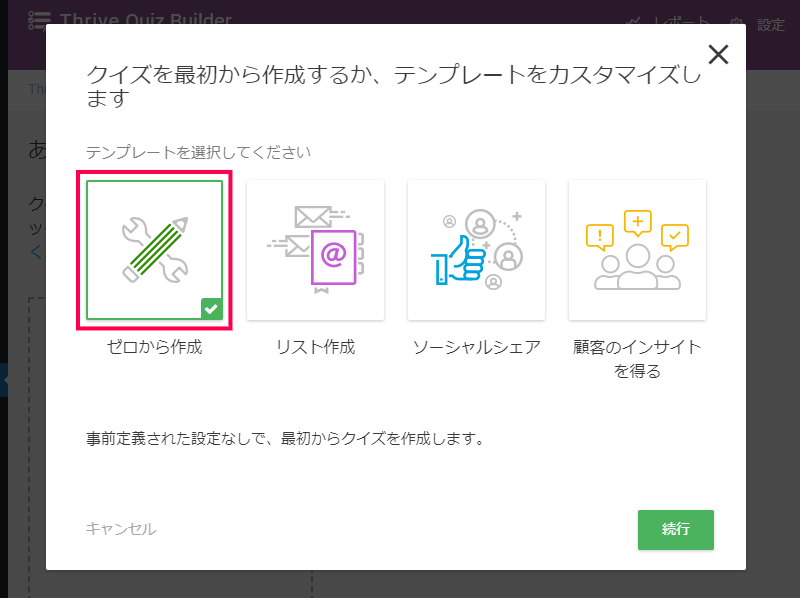Click the キャンセル link
This screenshot has width=800, height=598.
click(121, 529)
